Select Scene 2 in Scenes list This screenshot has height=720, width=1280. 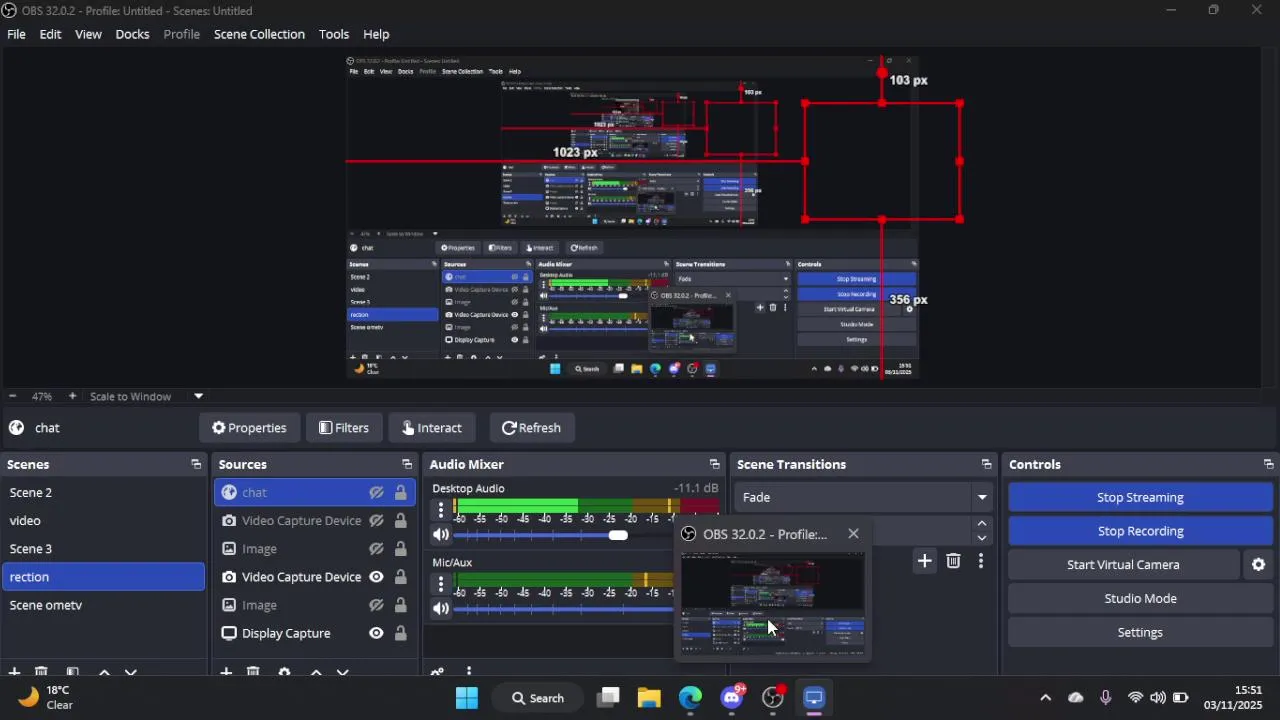[x=103, y=492]
